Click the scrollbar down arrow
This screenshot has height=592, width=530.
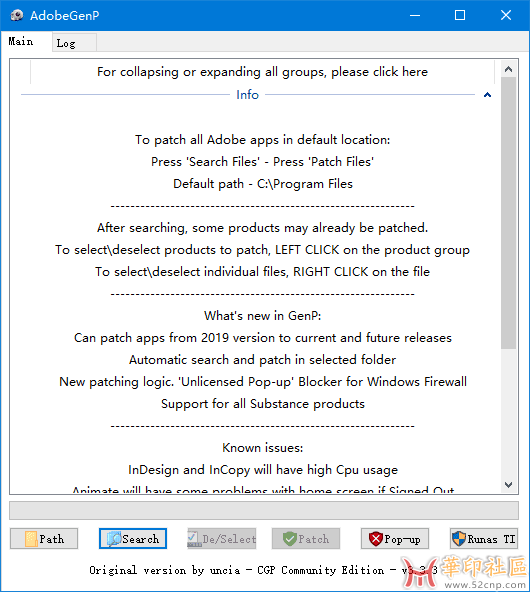[508, 485]
